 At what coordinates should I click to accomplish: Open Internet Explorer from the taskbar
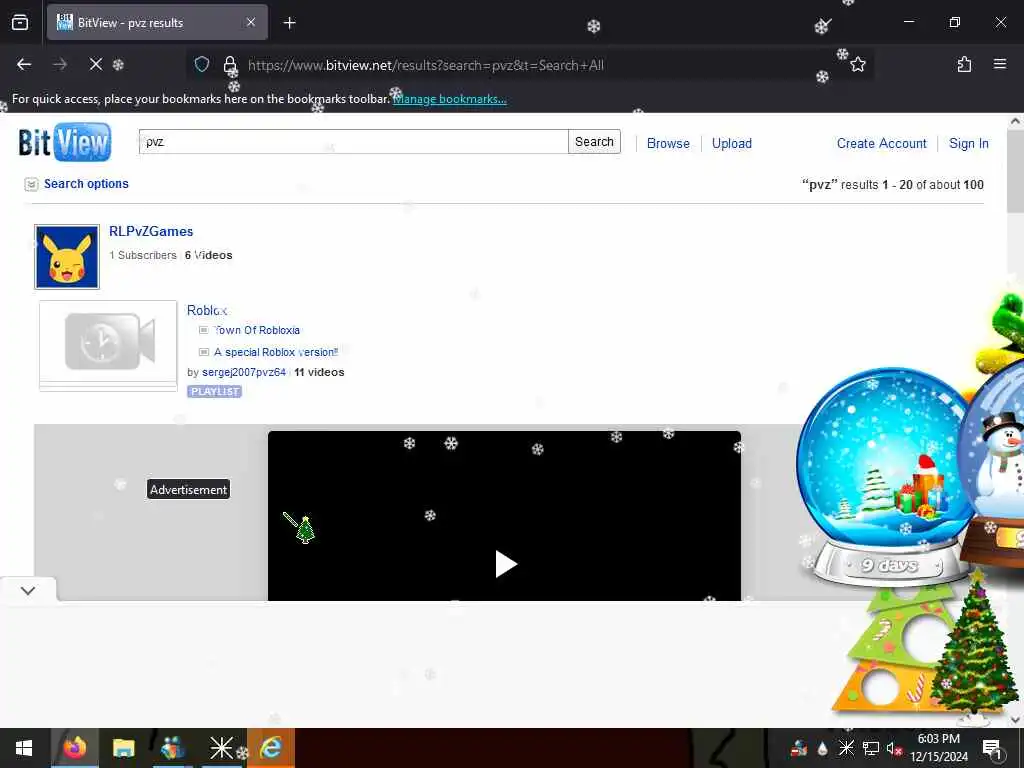270,748
